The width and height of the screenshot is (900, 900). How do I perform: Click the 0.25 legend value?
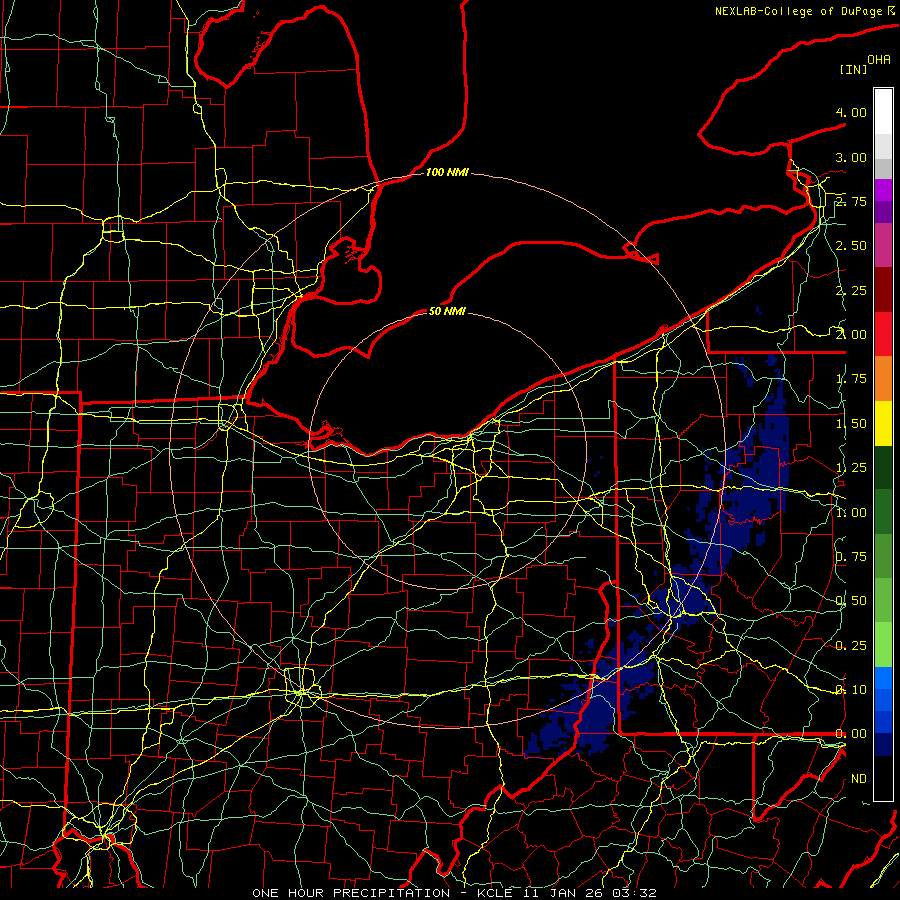click(x=851, y=646)
